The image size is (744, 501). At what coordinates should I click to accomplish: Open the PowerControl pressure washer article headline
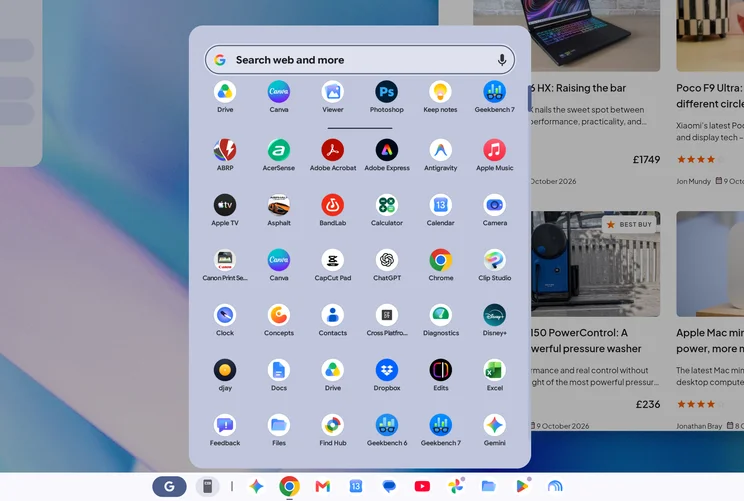(x=586, y=341)
